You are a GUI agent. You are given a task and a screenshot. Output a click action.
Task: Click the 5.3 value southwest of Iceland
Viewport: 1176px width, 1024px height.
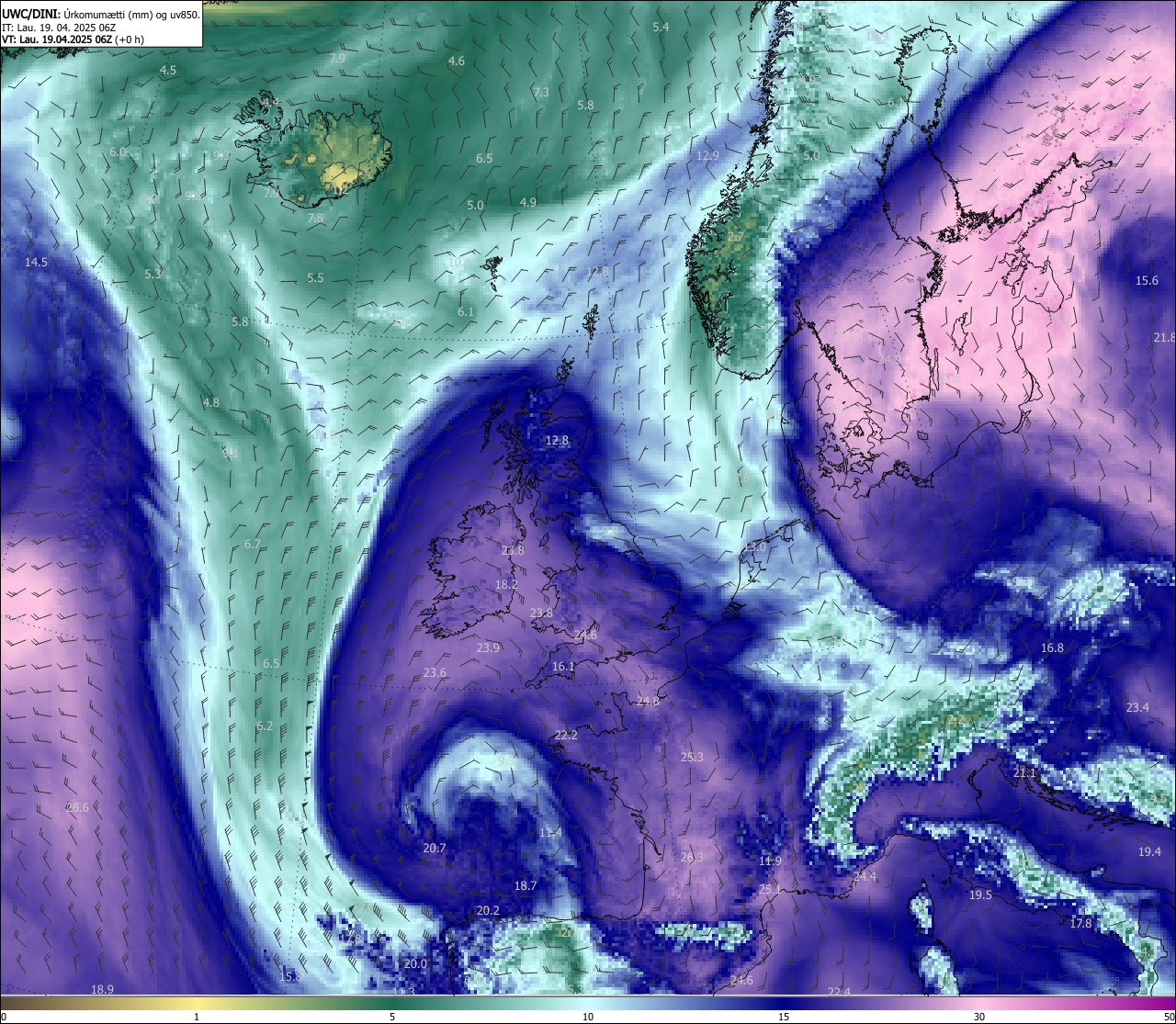coord(153,274)
